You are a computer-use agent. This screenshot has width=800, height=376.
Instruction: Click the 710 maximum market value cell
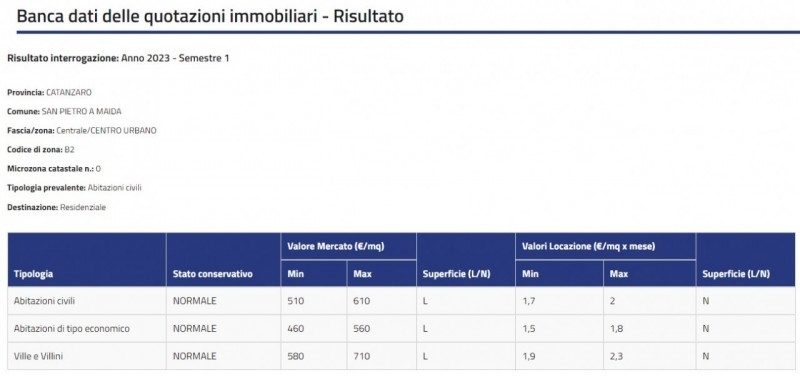382,356
